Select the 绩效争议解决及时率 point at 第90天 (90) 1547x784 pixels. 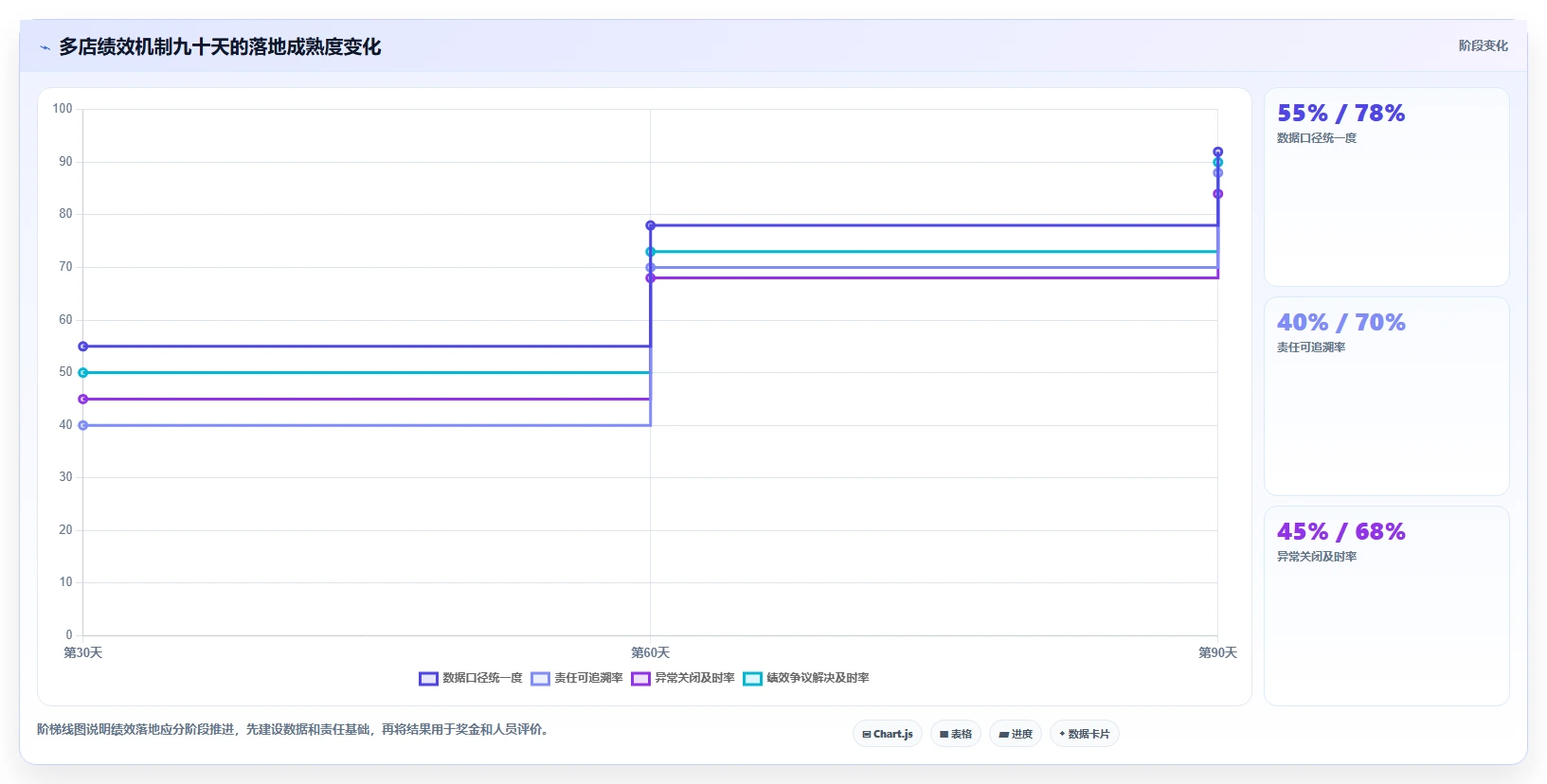pos(1218,162)
